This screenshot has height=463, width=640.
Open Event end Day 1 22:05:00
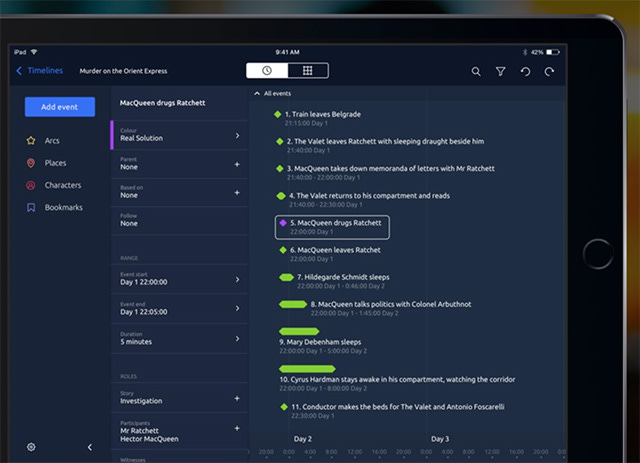click(180, 309)
